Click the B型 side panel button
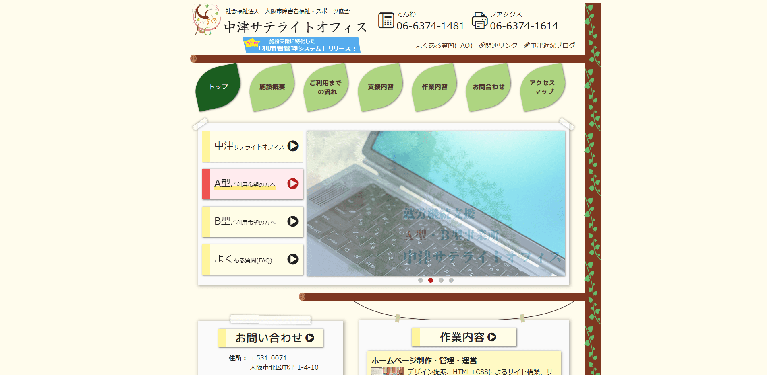 coord(253,221)
